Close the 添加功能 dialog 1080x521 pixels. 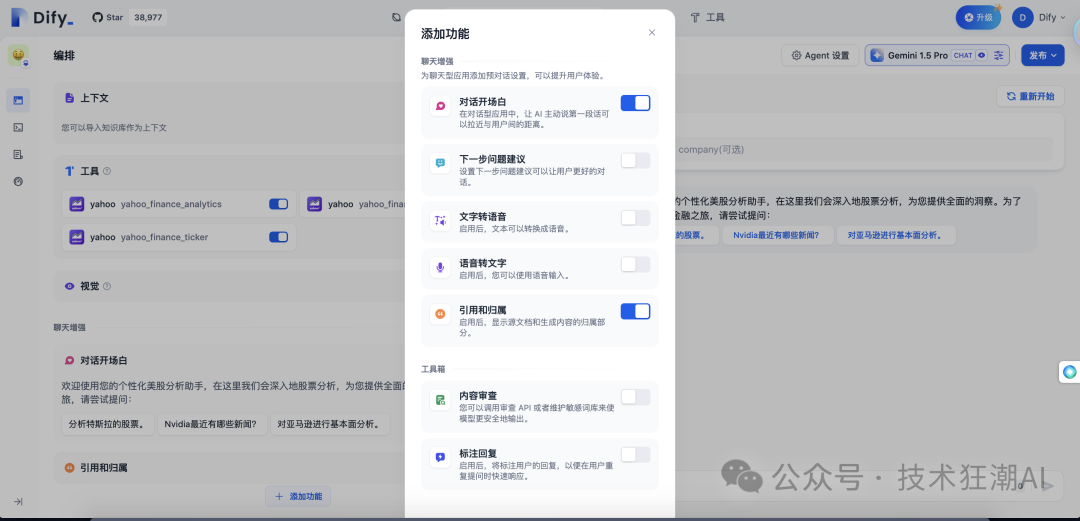(x=652, y=32)
